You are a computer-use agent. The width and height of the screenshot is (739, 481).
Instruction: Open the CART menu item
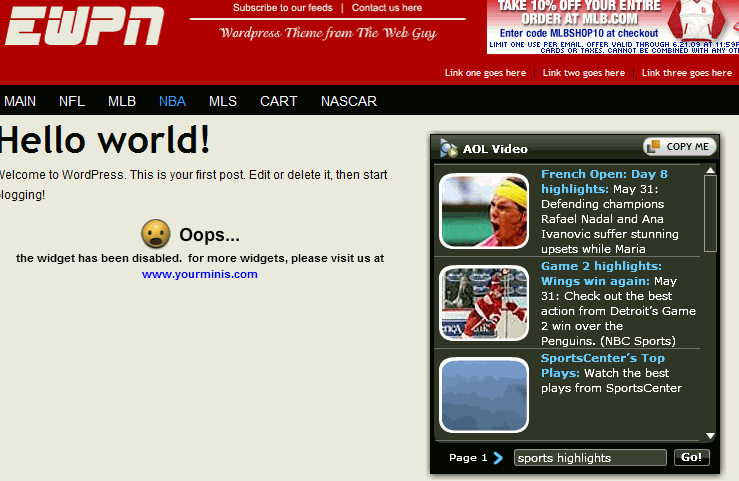pos(279,101)
